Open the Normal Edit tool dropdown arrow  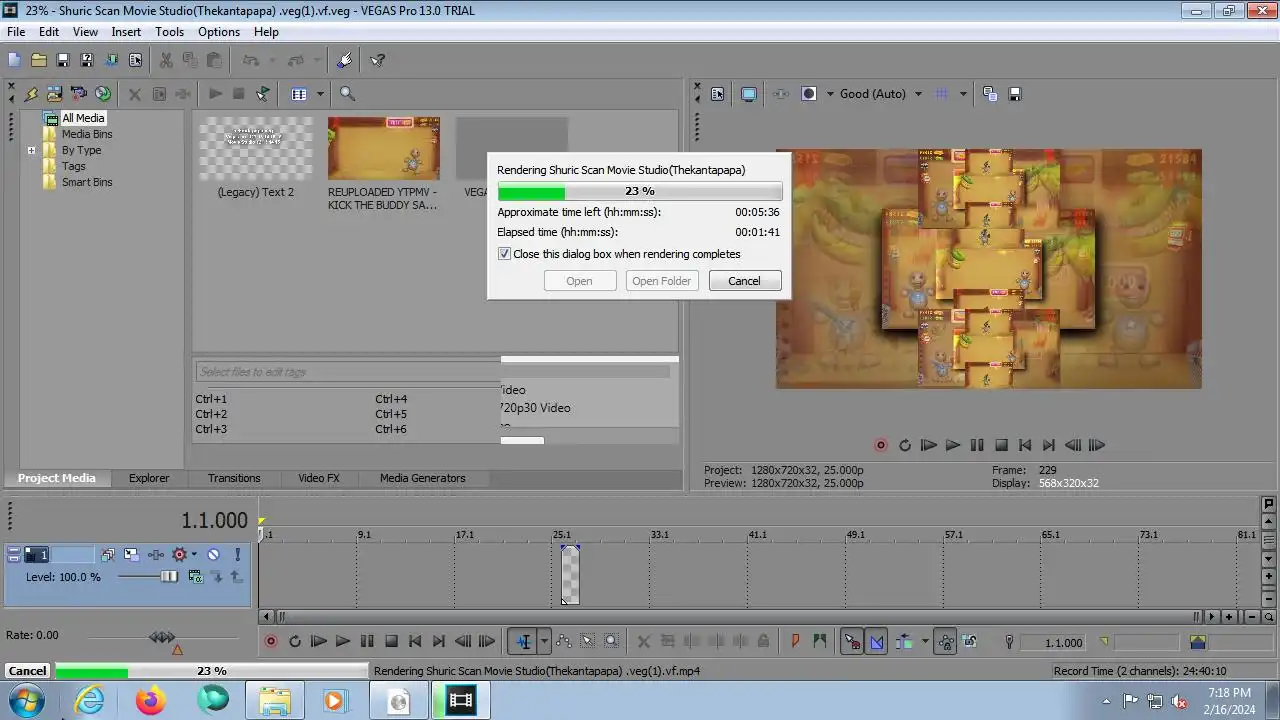click(x=544, y=642)
